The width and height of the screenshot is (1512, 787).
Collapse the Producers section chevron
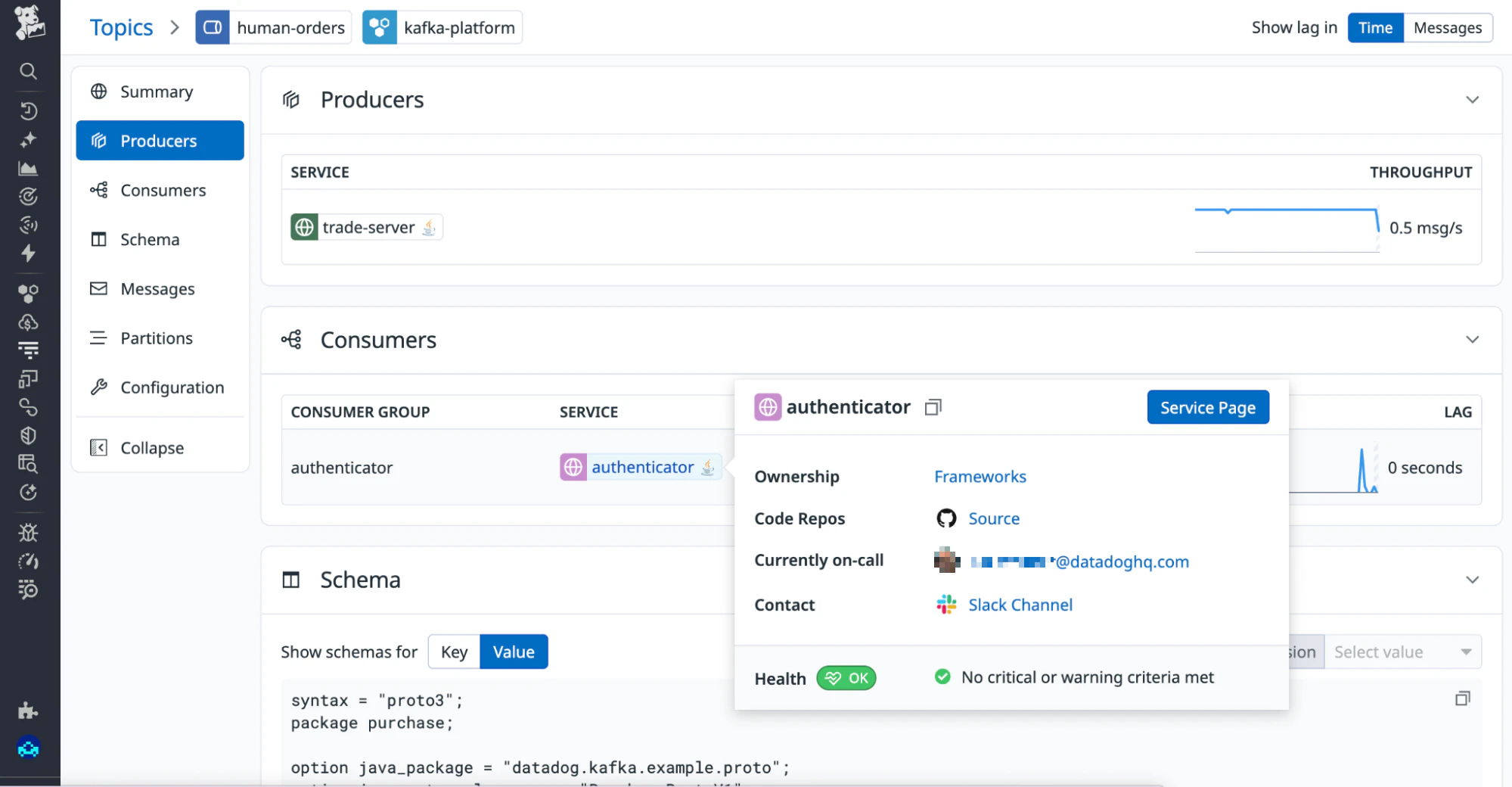tap(1471, 100)
